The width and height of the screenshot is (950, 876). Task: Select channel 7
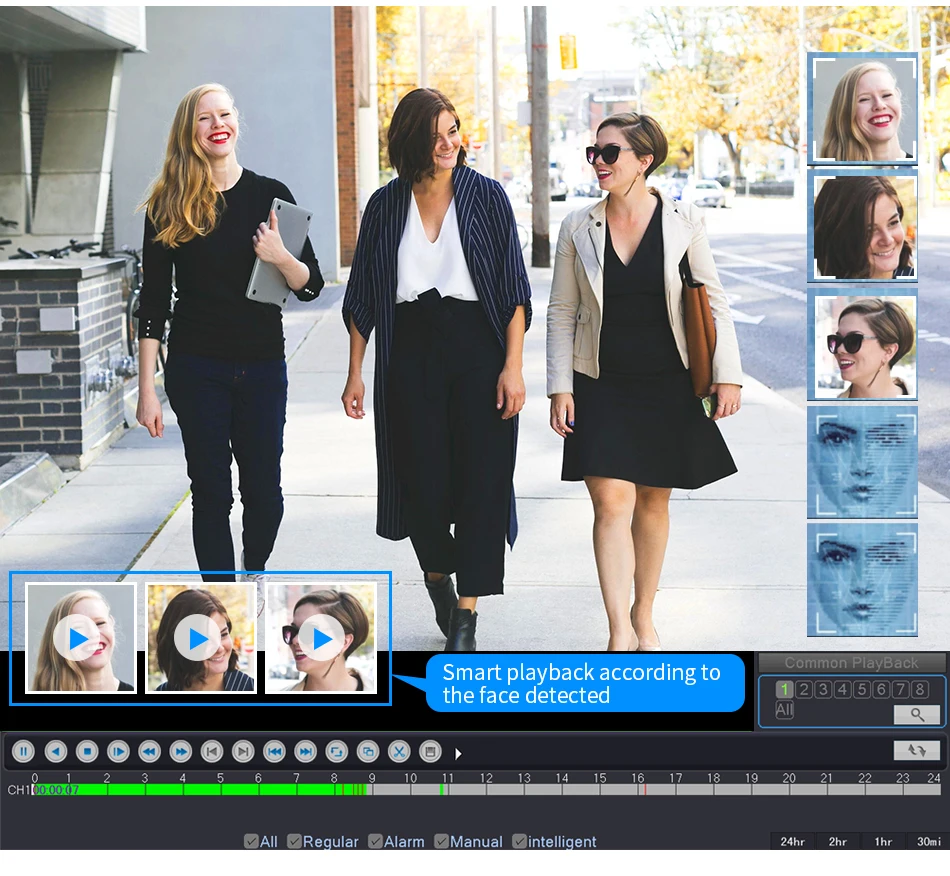point(900,689)
